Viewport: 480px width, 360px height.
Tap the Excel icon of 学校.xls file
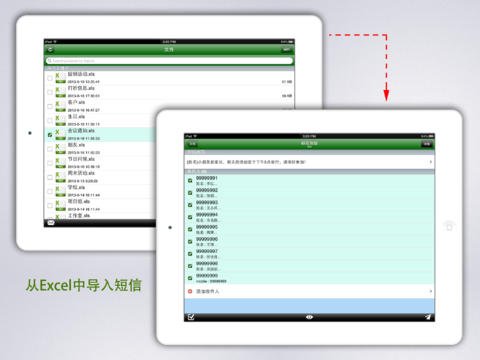point(60,192)
